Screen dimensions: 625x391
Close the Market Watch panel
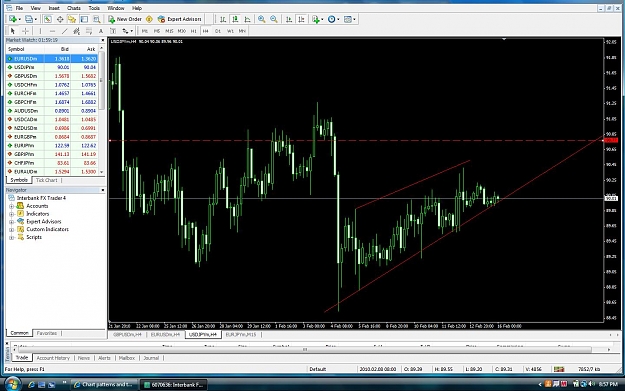click(102, 40)
